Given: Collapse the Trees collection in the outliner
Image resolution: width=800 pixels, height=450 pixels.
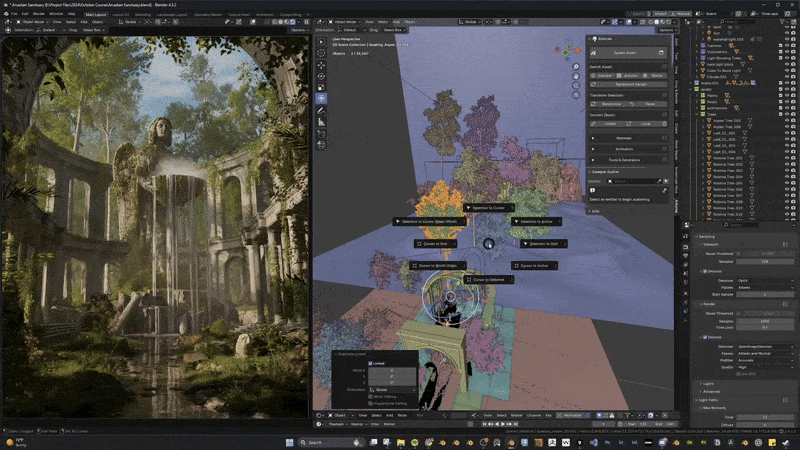Looking at the screenshot, I should pyautogui.click(x=697, y=114).
